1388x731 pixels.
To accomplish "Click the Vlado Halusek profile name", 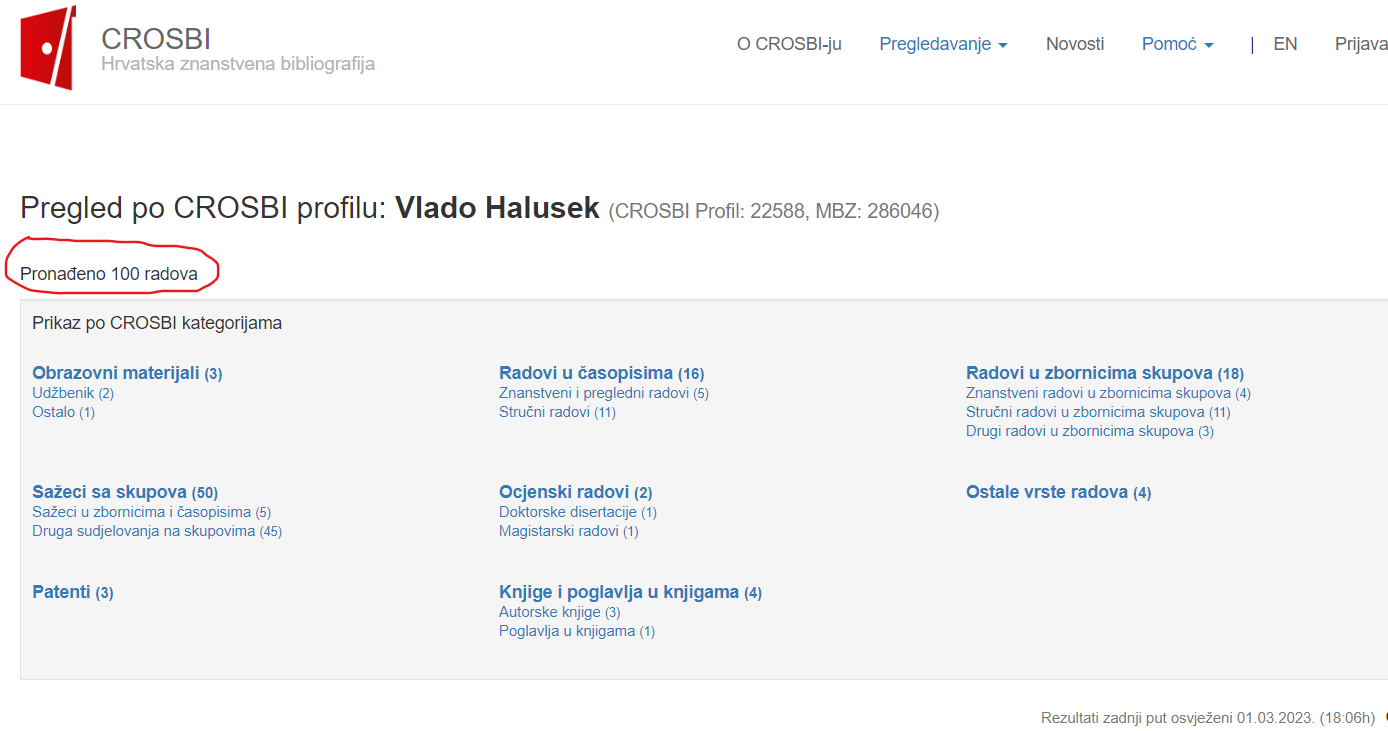I will [x=497, y=208].
